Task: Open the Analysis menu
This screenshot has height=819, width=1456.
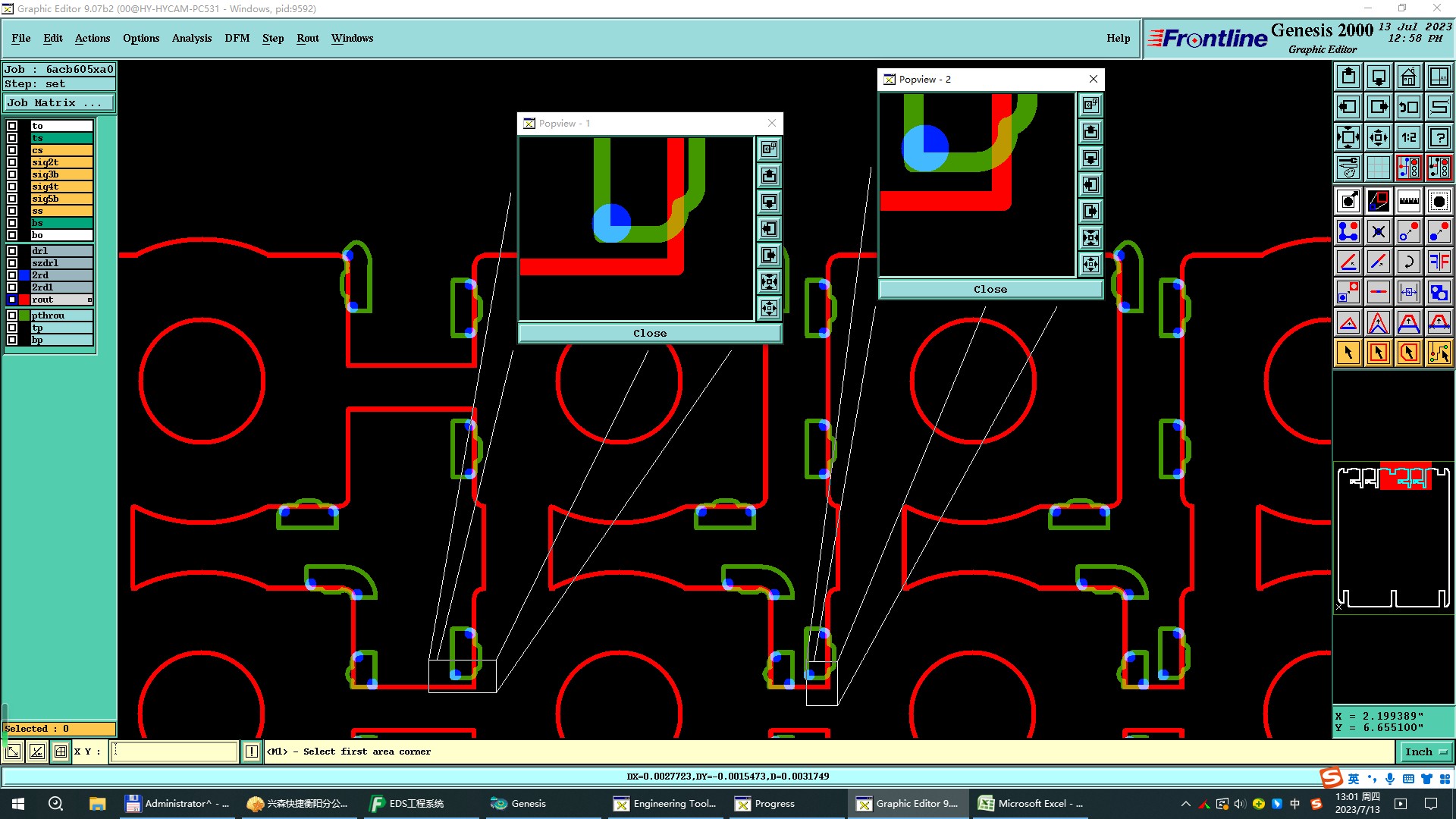Action: [191, 38]
